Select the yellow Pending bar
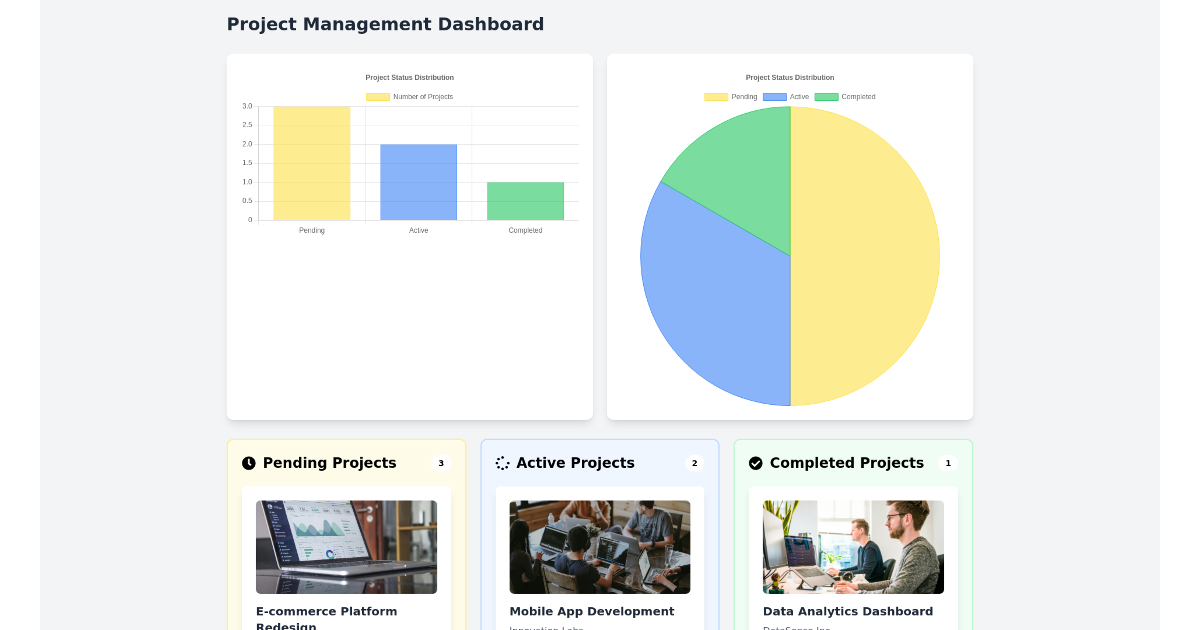1200x630 pixels. click(x=311, y=163)
